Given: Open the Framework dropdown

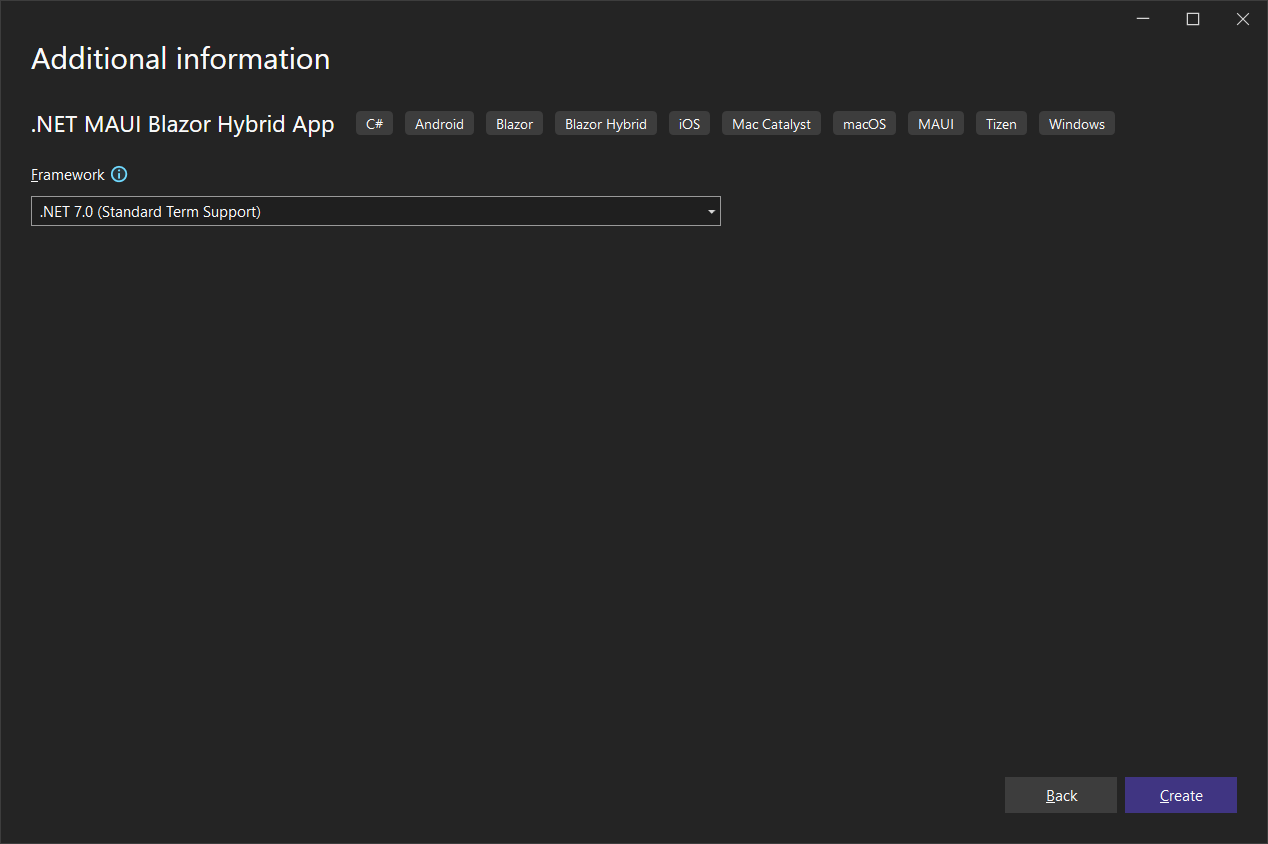Looking at the screenshot, I should [376, 211].
